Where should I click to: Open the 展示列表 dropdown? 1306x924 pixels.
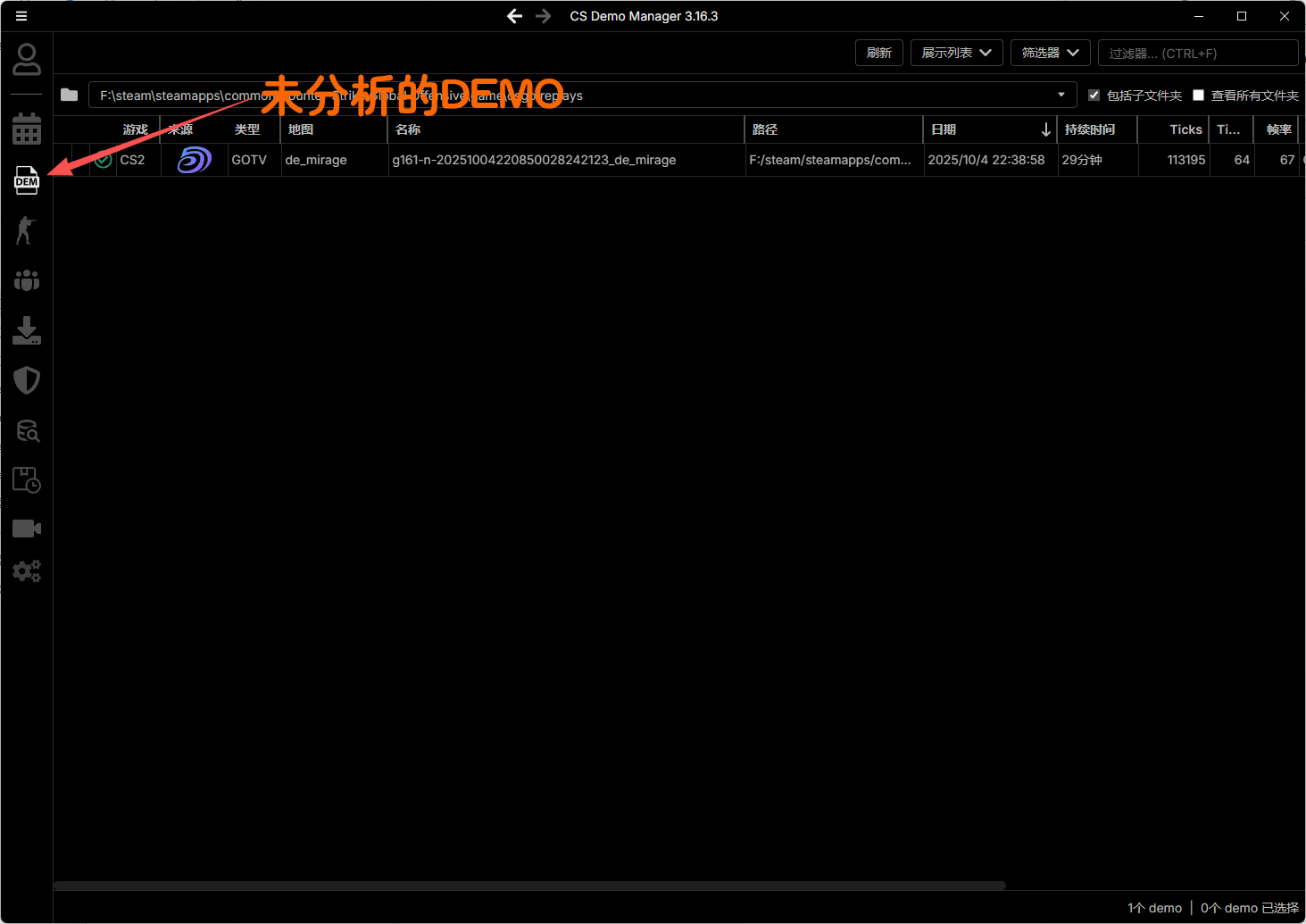coord(956,53)
